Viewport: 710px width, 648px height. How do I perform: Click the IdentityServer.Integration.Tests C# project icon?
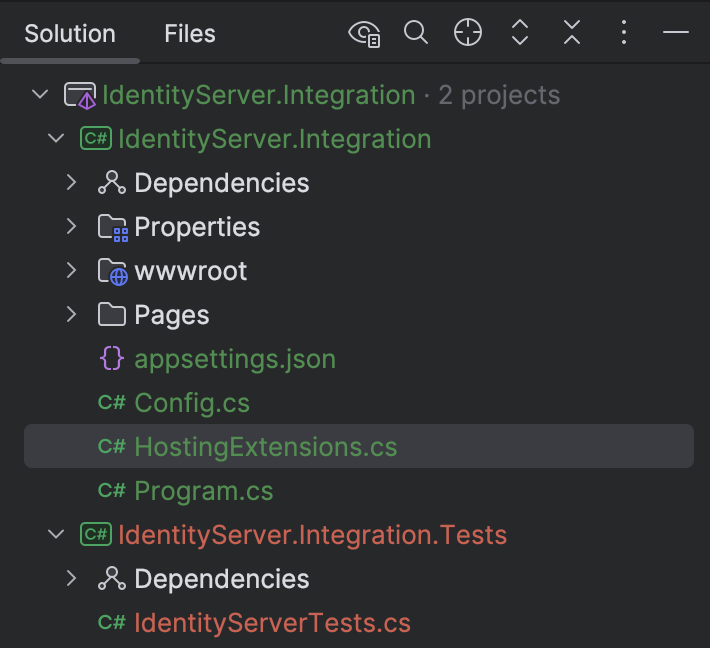(x=96, y=534)
